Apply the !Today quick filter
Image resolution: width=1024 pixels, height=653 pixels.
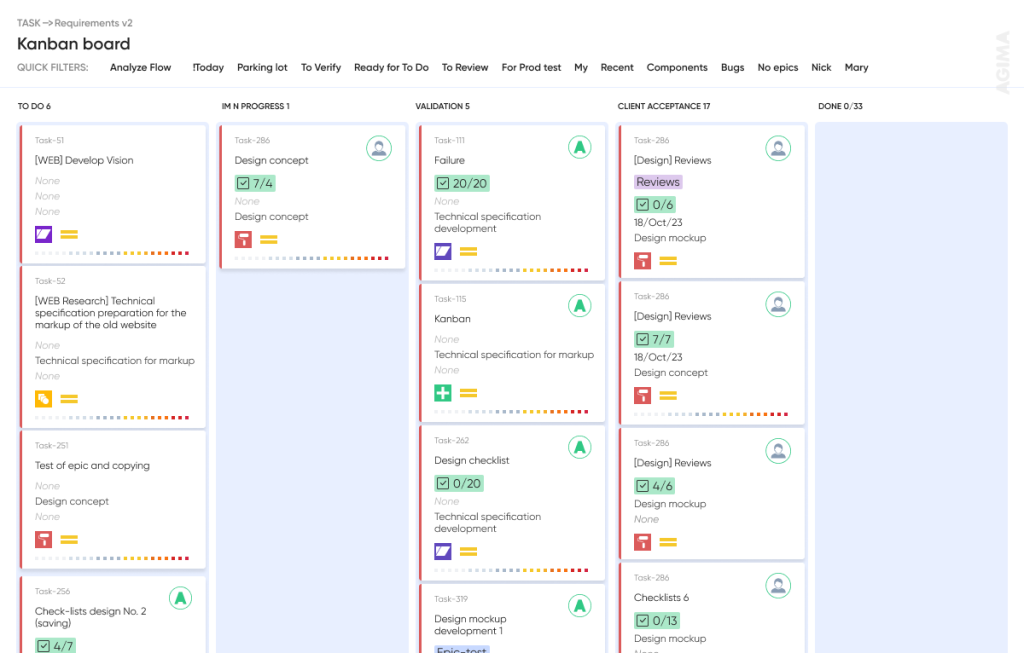208,67
